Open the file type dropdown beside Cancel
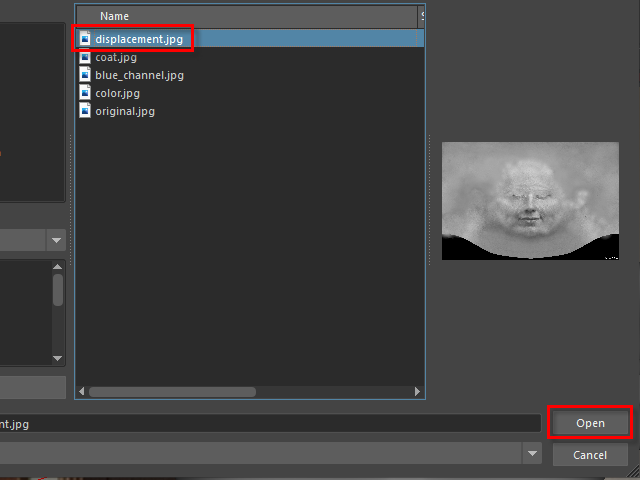The image size is (640, 480). tap(532, 454)
